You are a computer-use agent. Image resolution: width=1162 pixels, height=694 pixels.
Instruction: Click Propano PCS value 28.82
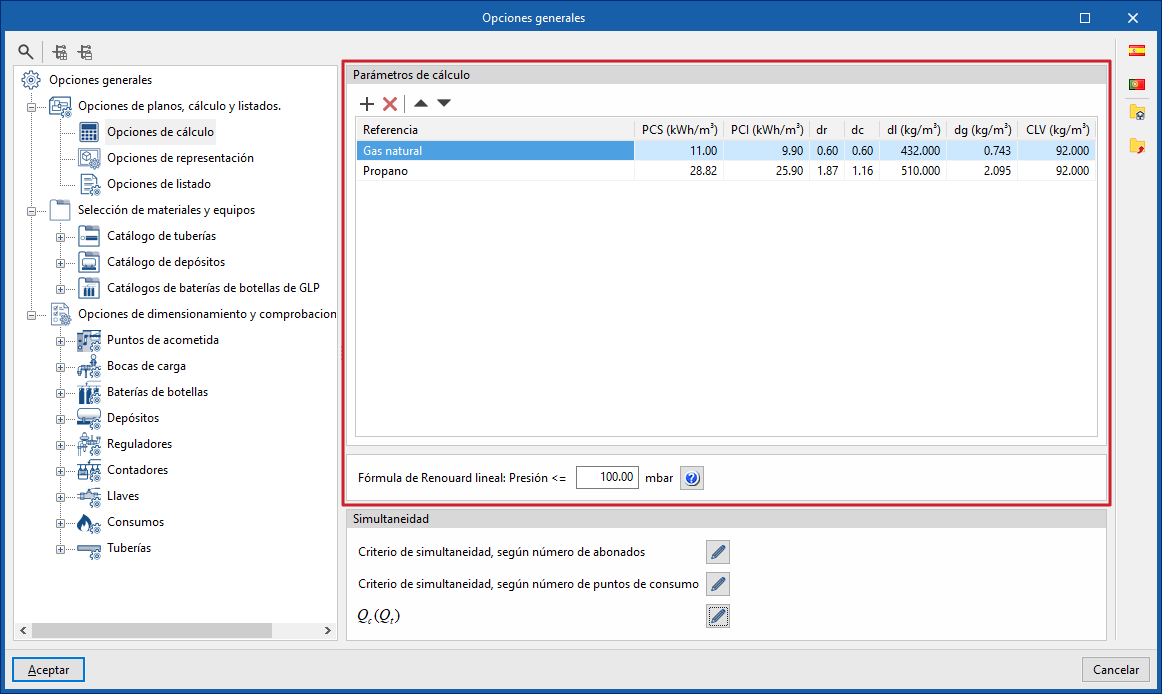click(x=703, y=171)
